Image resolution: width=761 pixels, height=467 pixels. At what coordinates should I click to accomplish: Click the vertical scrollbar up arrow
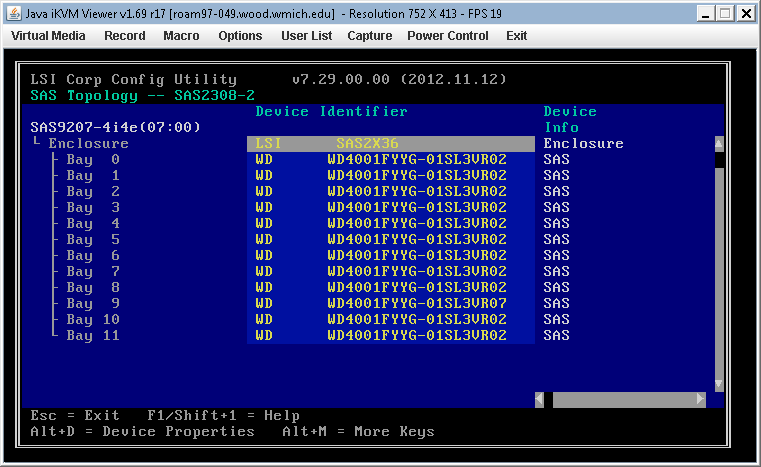click(x=719, y=144)
